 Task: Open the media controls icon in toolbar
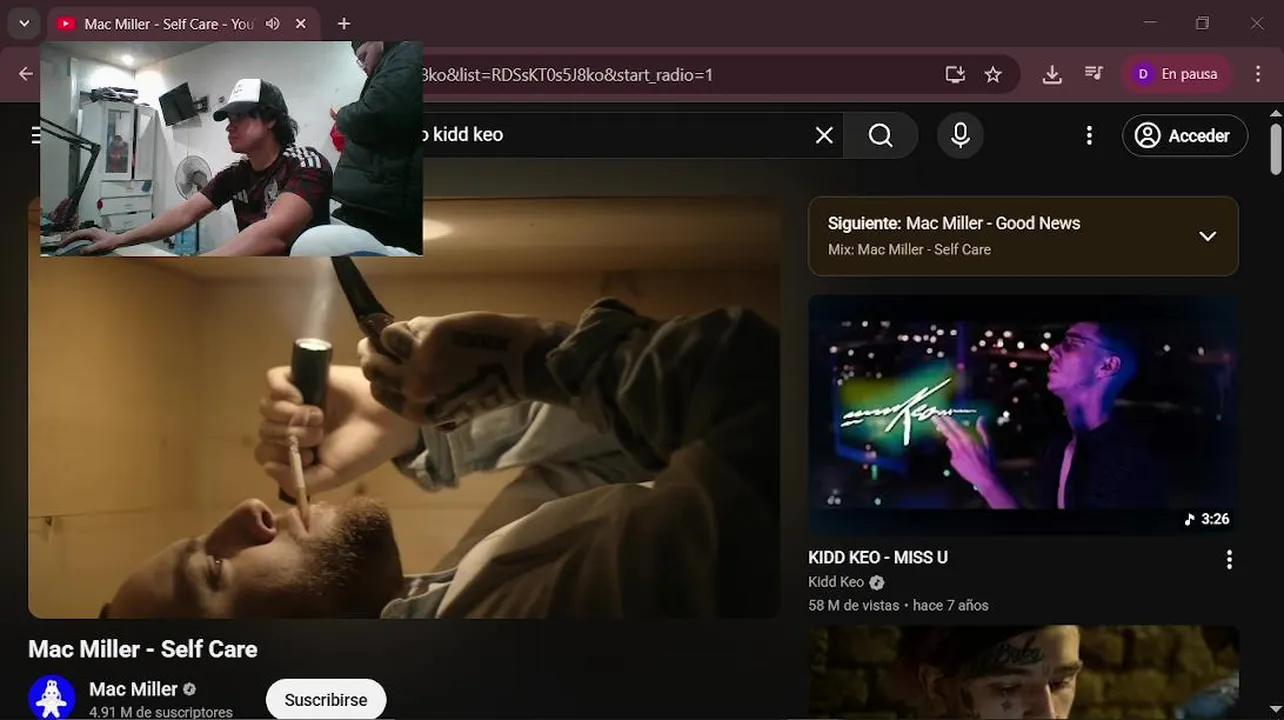[x=1094, y=74]
